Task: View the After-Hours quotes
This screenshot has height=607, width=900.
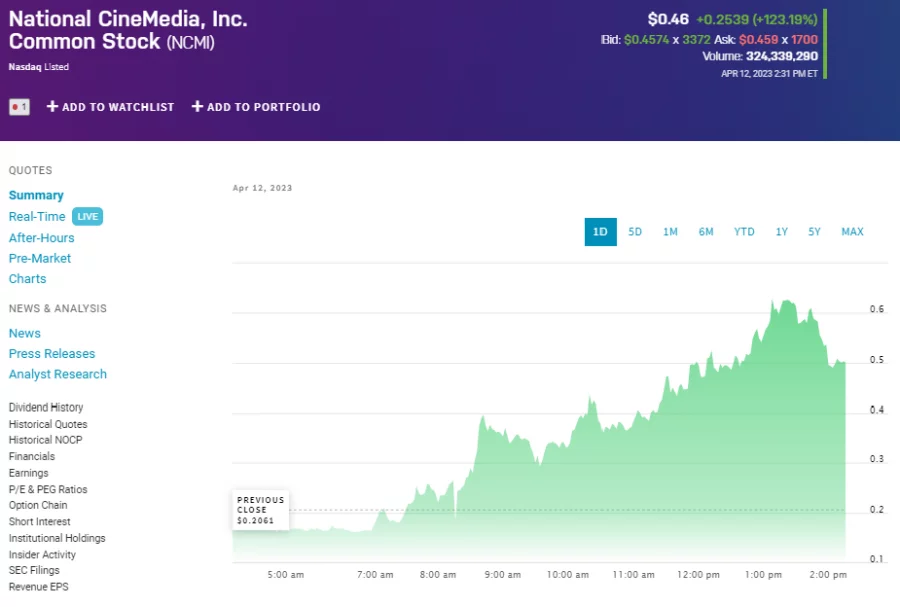Action: coord(42,237)
